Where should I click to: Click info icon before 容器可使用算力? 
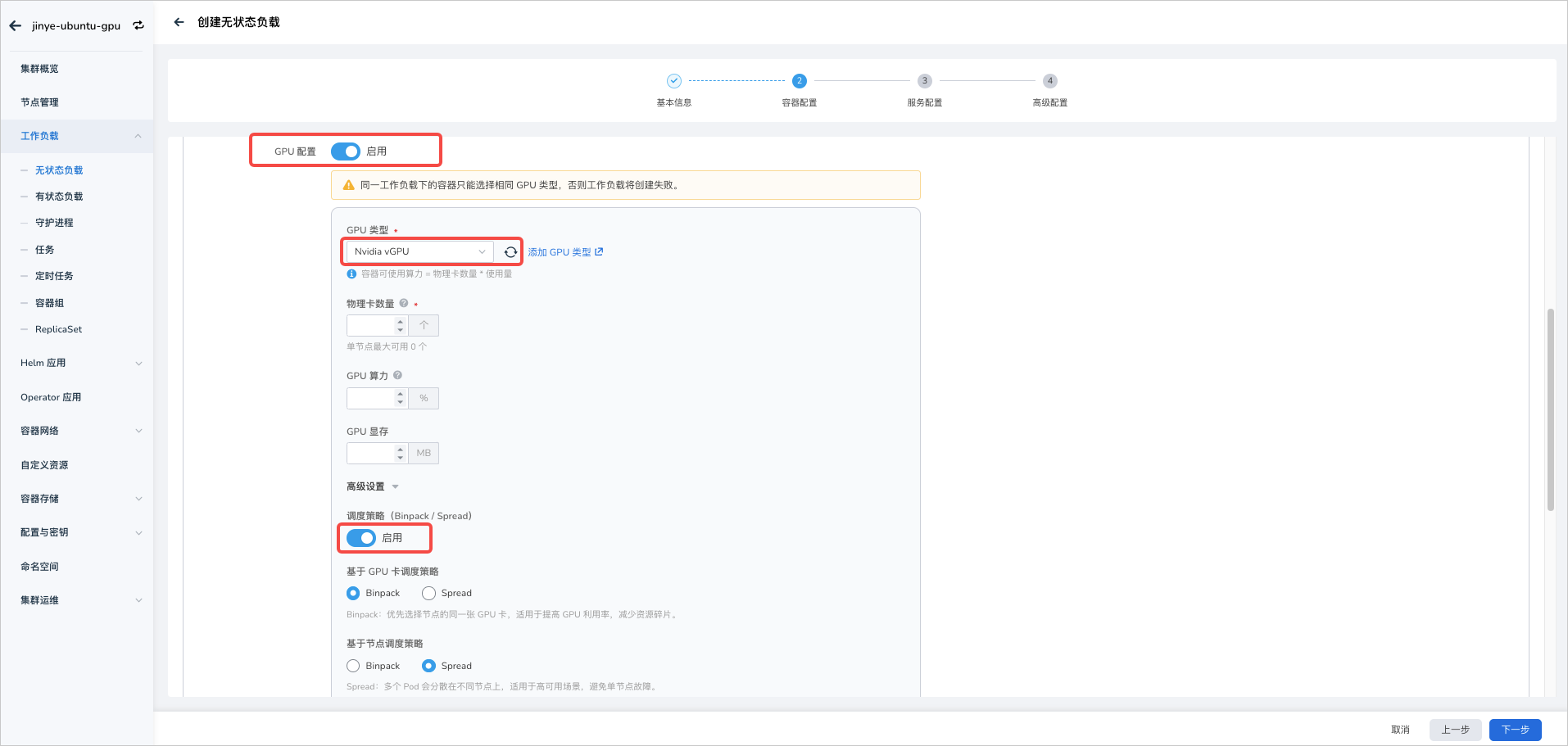[351, 274]
